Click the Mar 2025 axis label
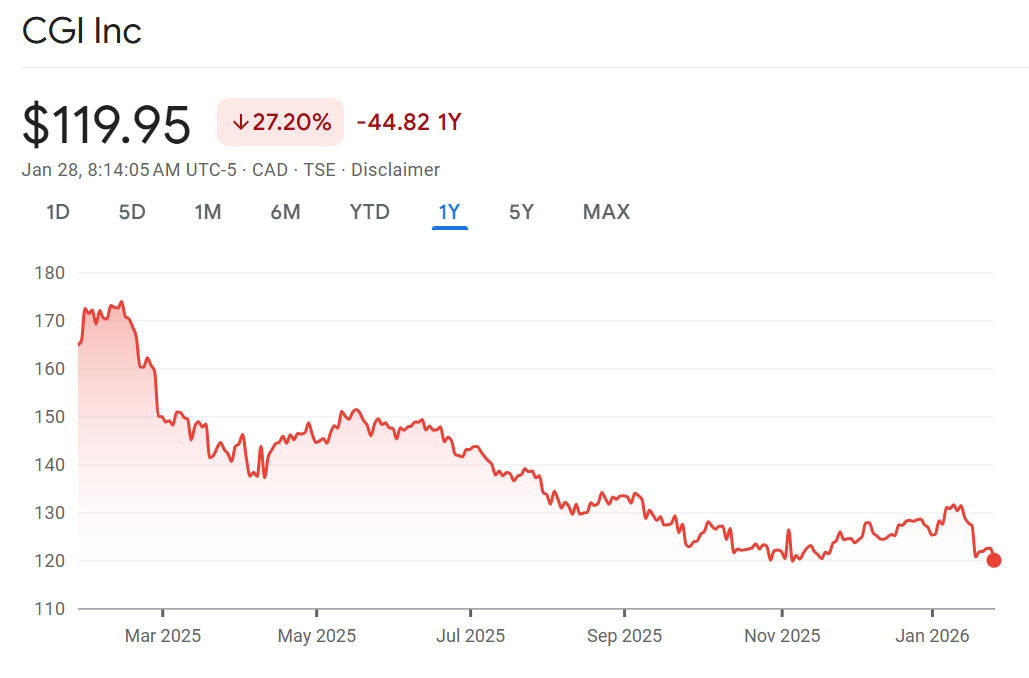This screenshot has height=678, width=1029. pyautogui.click(x=163, y=636)
